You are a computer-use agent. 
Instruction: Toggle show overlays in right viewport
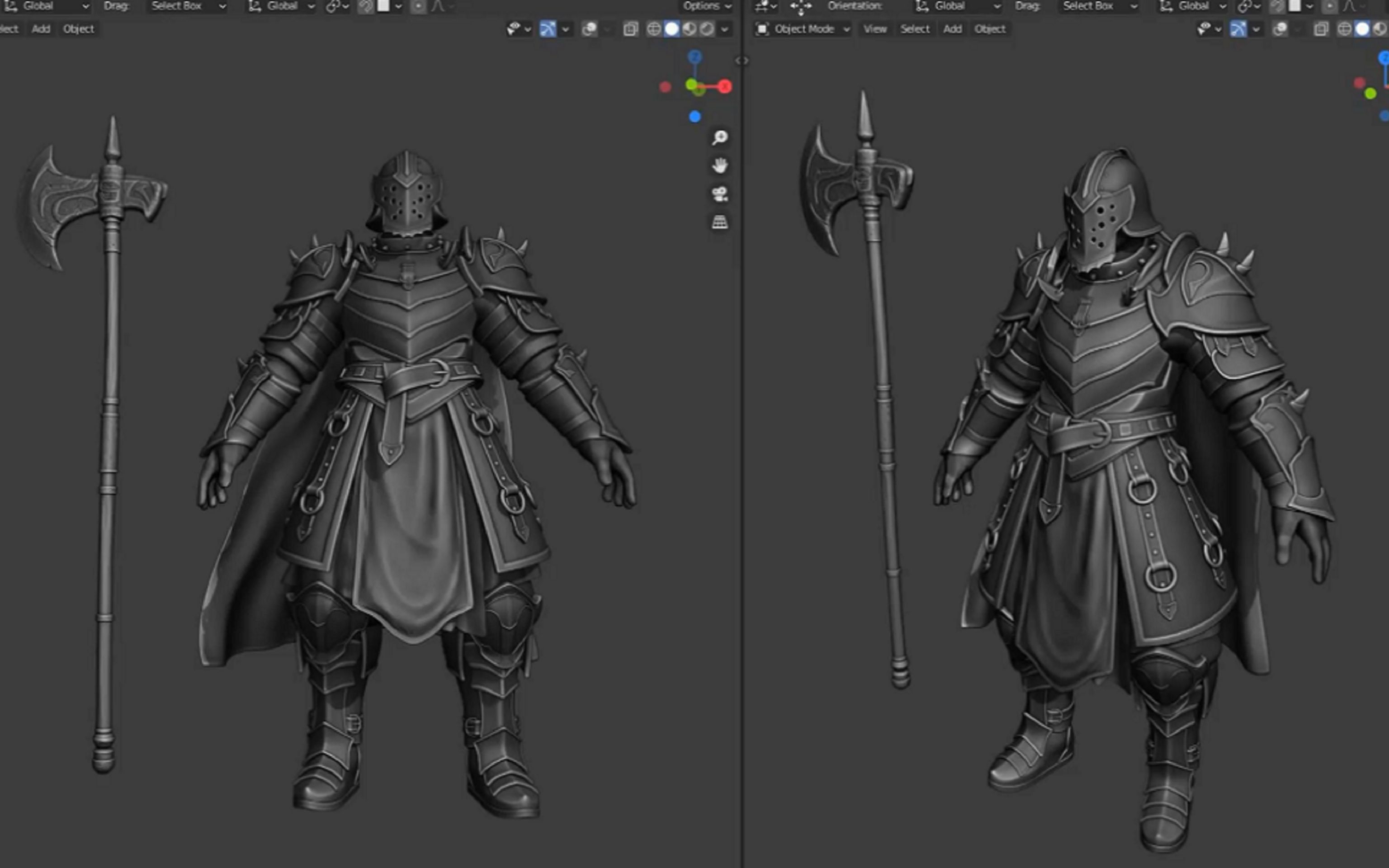click(x=1280, y=29)
